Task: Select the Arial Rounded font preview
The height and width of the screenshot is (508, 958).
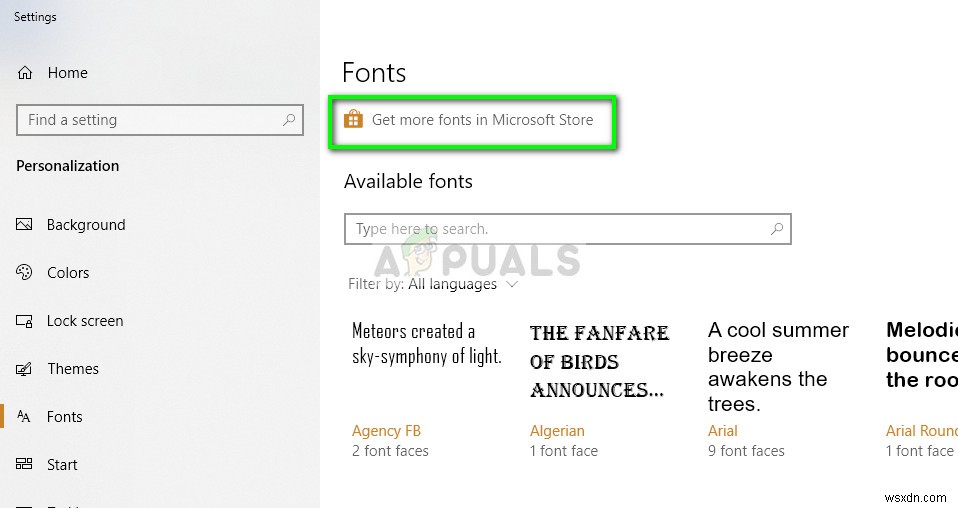Action: coord(921,355)
